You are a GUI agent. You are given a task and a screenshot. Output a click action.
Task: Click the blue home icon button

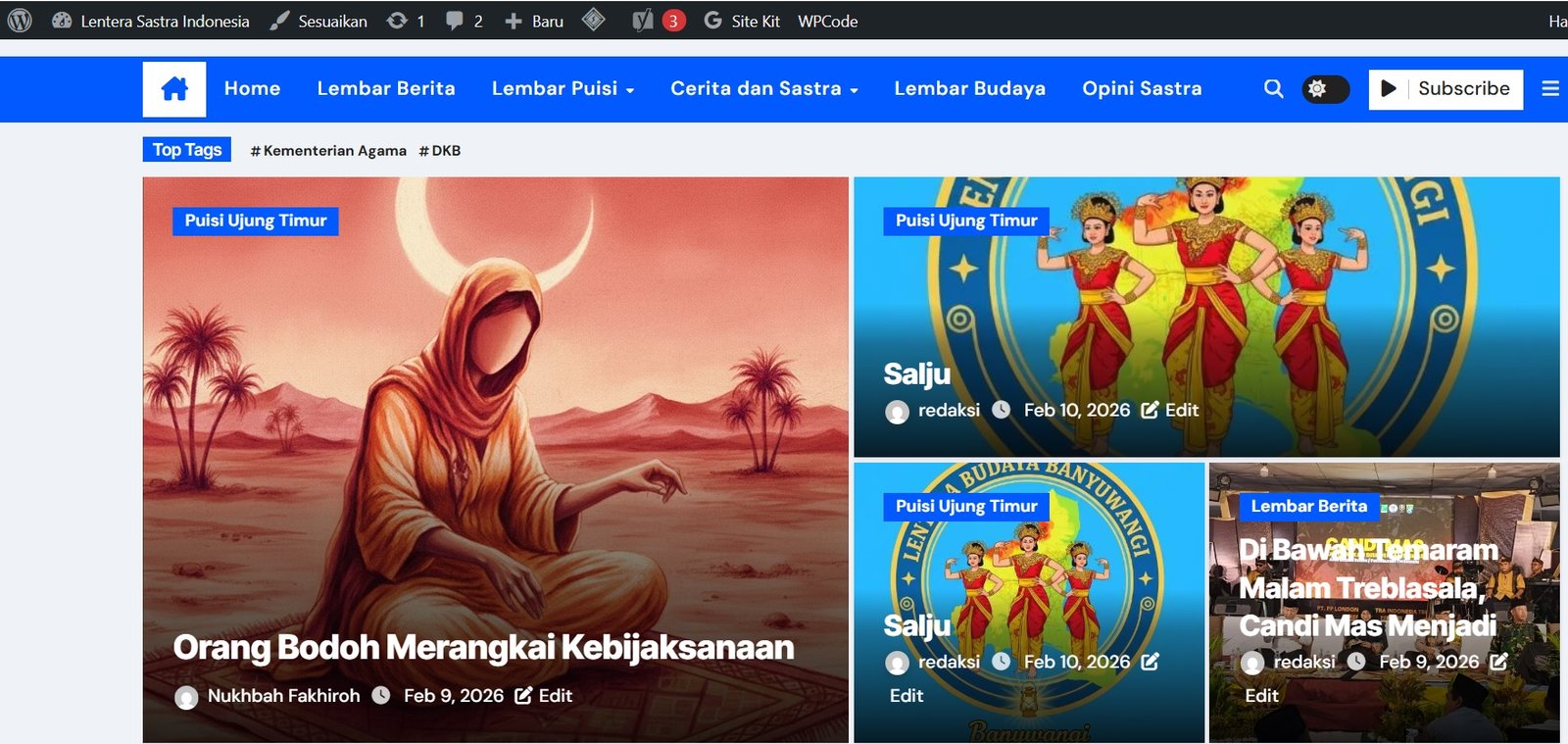pos(174,89)
